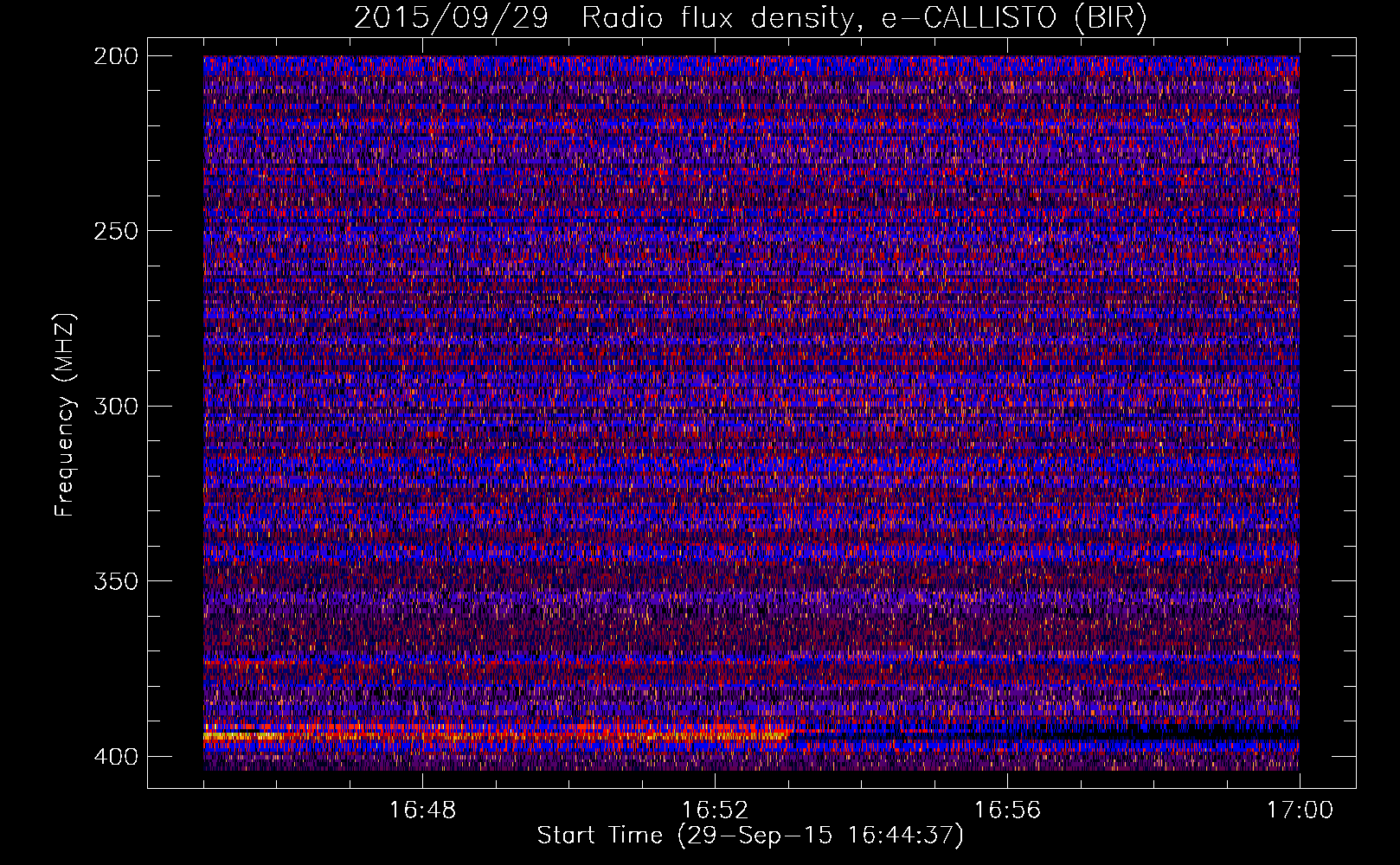Click the 'Start Time (29-Sep-15 16:44:37)' label
The image size is (1400, 865).
(750, 836)
